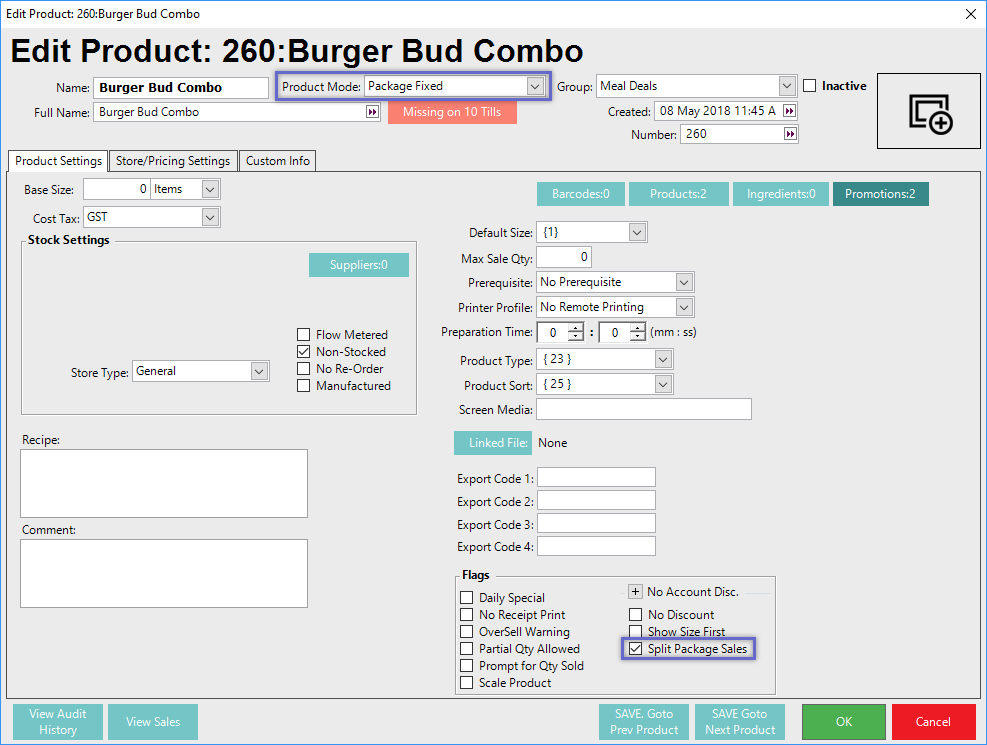Image resolution: width=987 pixels, height=745 pixels.
Task: Check the Daily Special flag
Action: (467, 598)
